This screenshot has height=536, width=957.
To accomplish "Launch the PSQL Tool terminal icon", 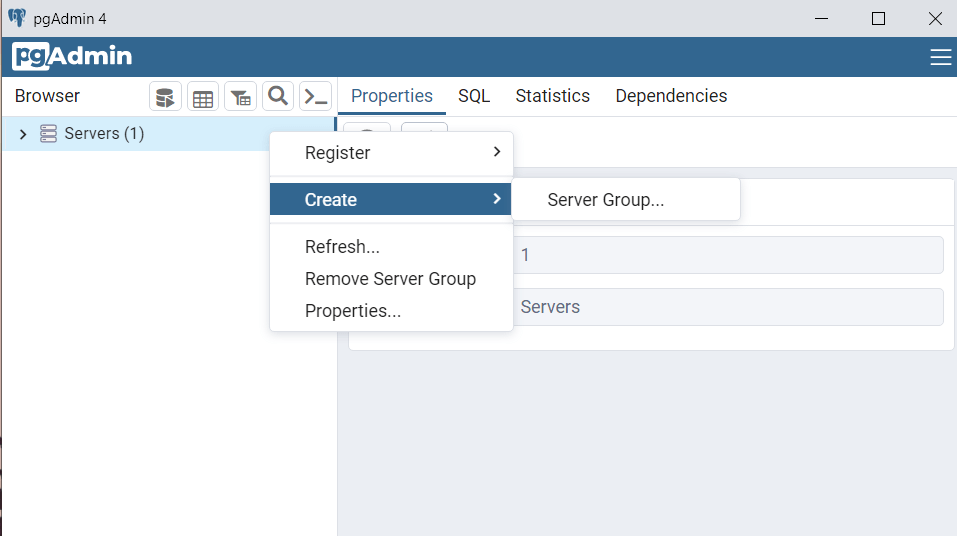I will pos(315,97).
